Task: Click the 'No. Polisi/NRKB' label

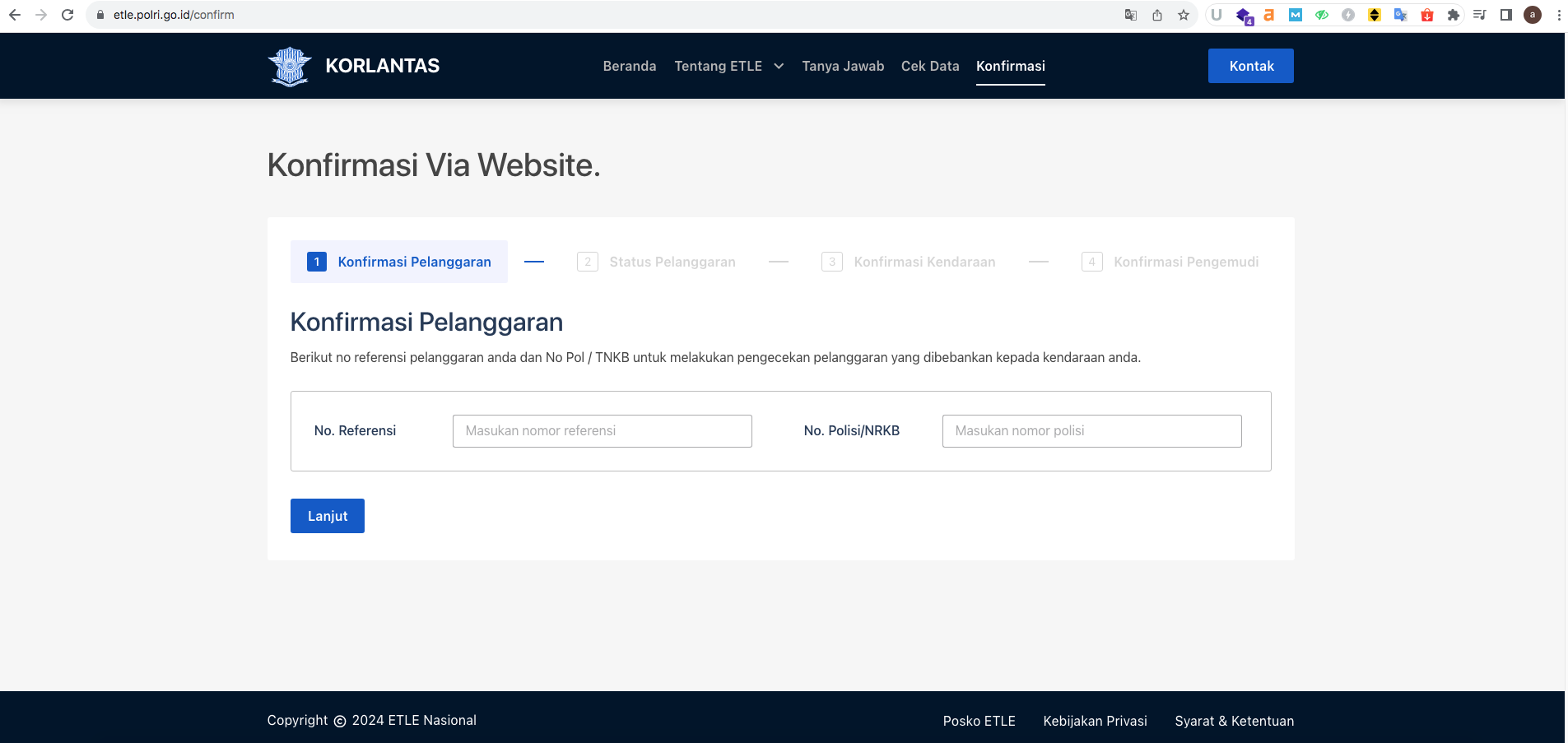Action: click(x=852, y=430)
